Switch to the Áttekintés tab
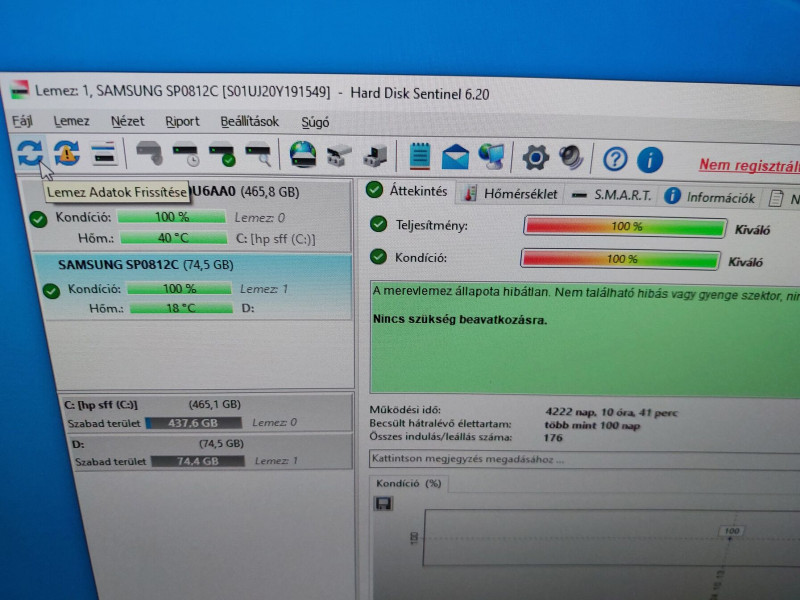 [x=408, y=191]
